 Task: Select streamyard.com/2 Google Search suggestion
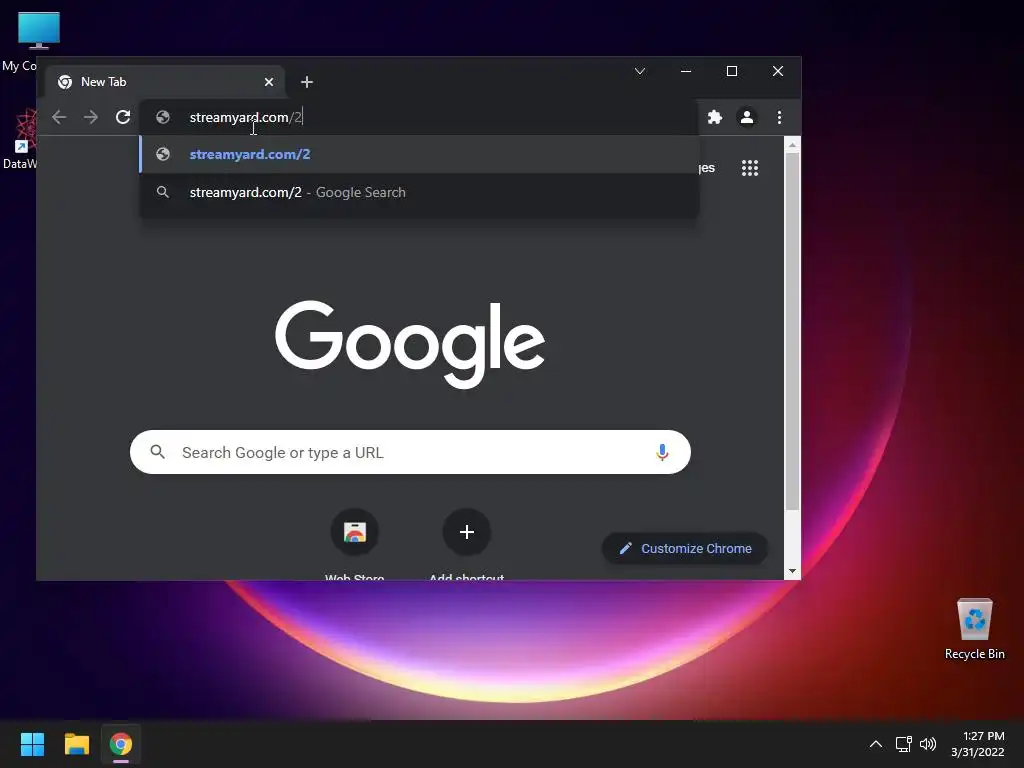click(x=419, y=192)
